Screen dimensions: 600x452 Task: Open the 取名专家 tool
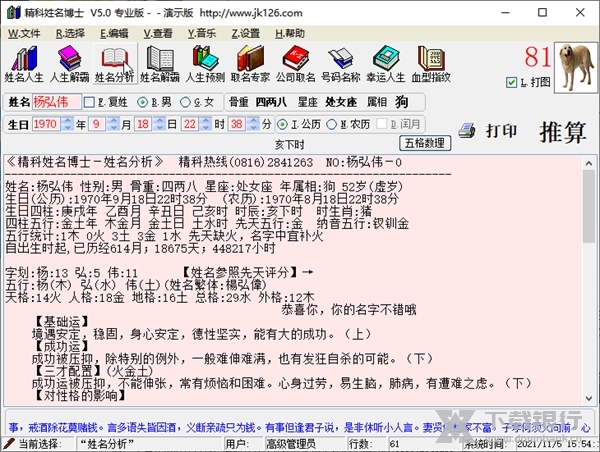click(x=250, y=64)
